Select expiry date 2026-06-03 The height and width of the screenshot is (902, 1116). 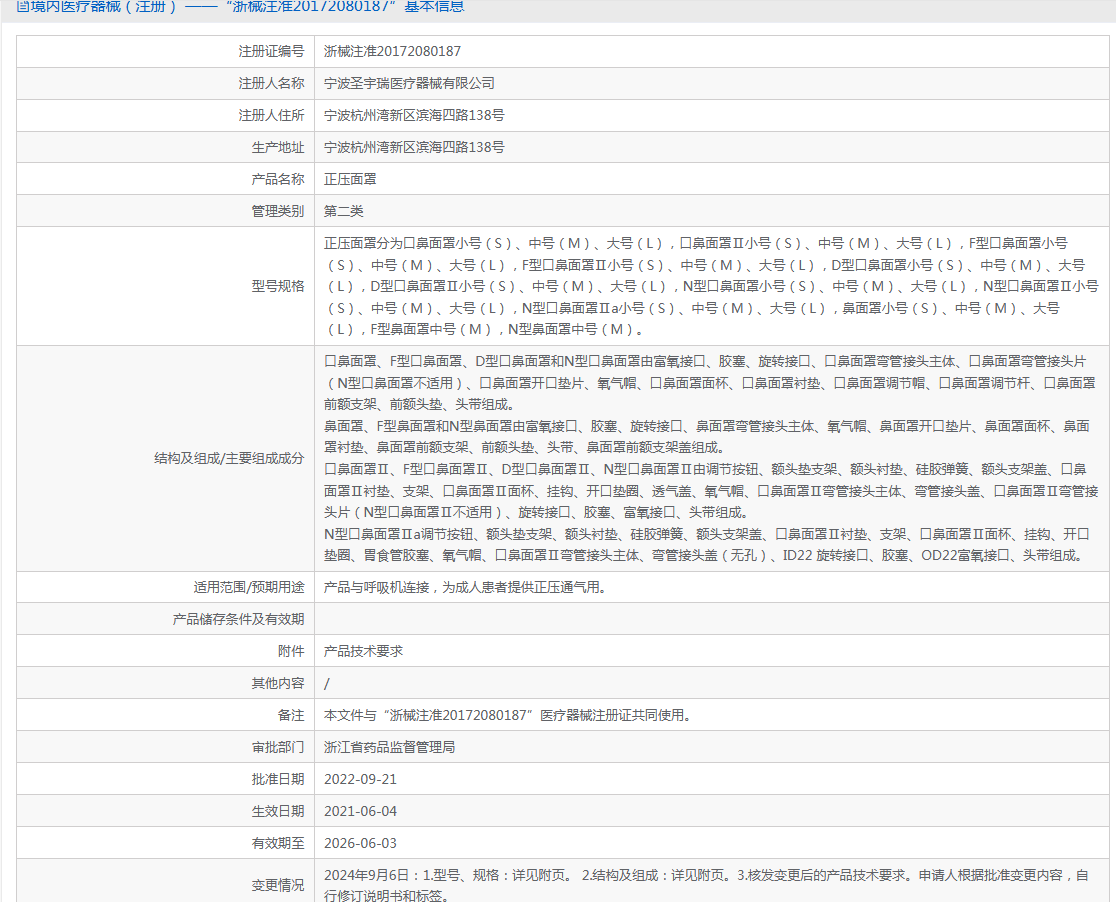pos(360,844)
